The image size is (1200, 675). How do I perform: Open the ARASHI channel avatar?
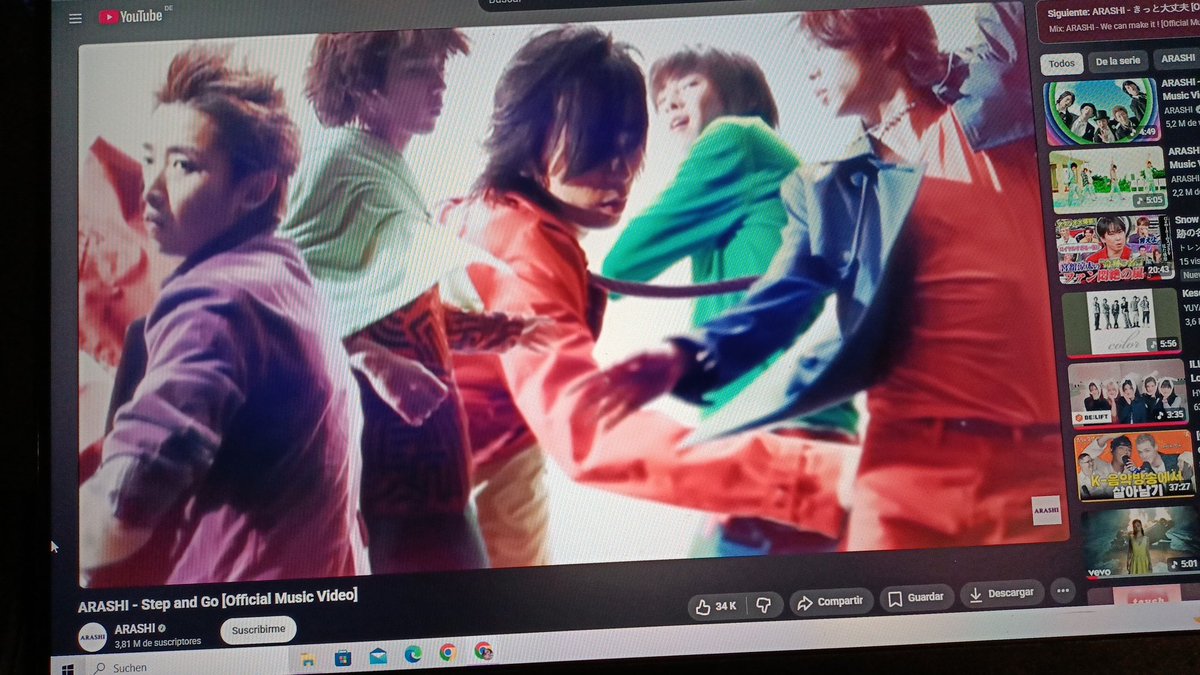click(93, 636)
